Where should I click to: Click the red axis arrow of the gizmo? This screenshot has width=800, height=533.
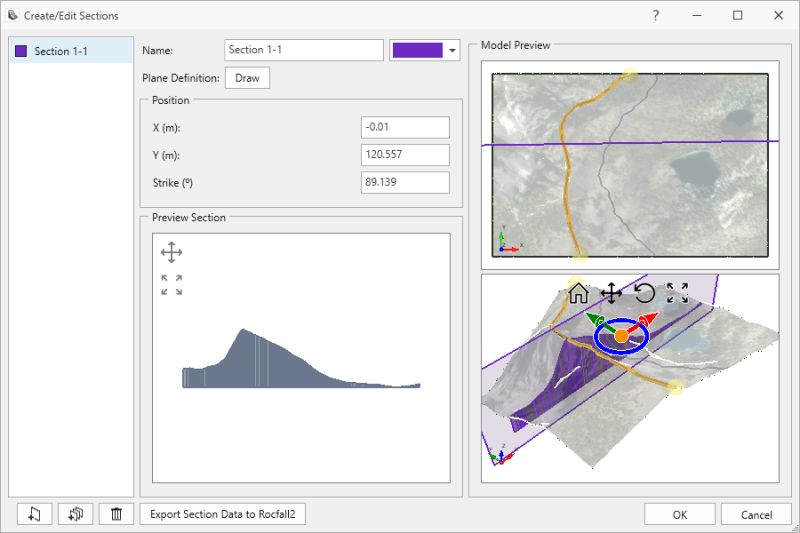pos(647,321)
